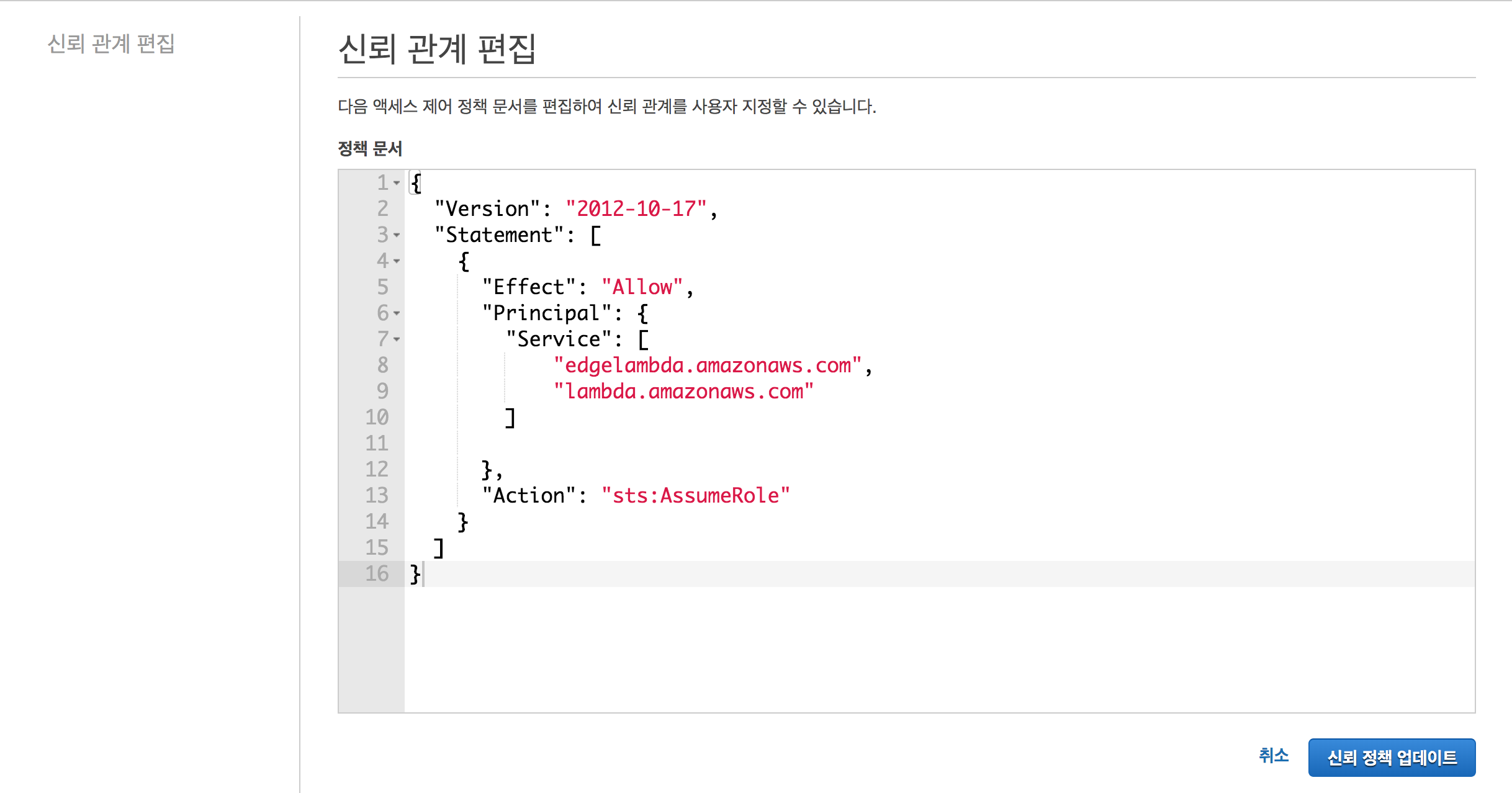Place cursor on "lambda.amazonaws.com" entry
The height and width of the screenshot is (793, 1512).
(683, 392)
